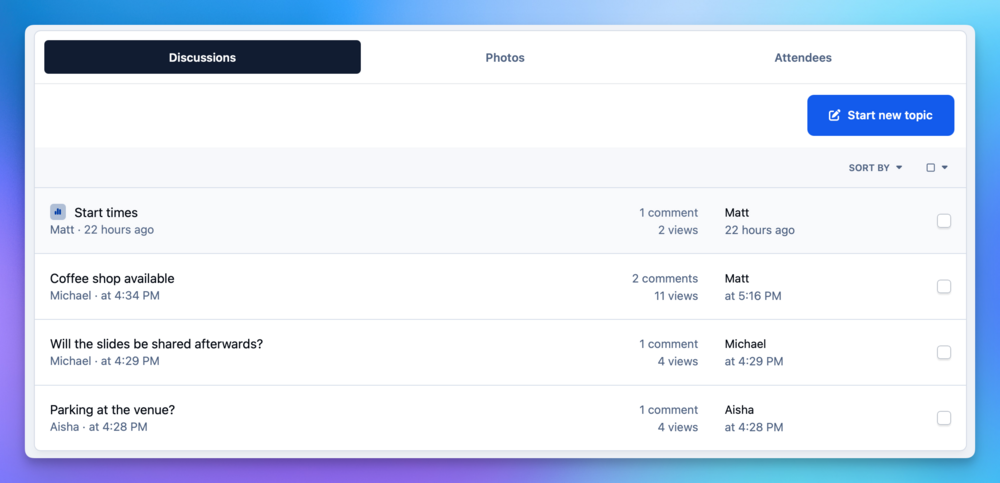Expand the bulk select dropdown arrow
This screenshot has width=1000, height=483.
coord(945,168)
